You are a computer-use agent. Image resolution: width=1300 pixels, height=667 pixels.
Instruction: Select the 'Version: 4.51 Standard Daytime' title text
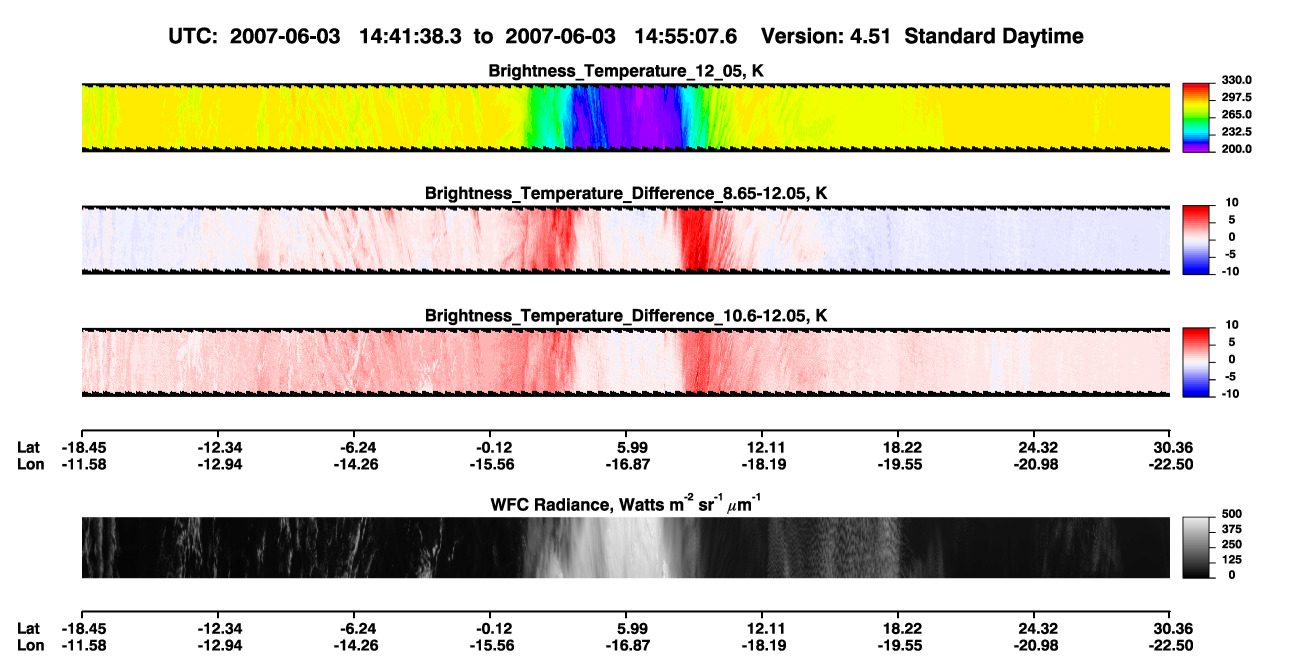922,36
